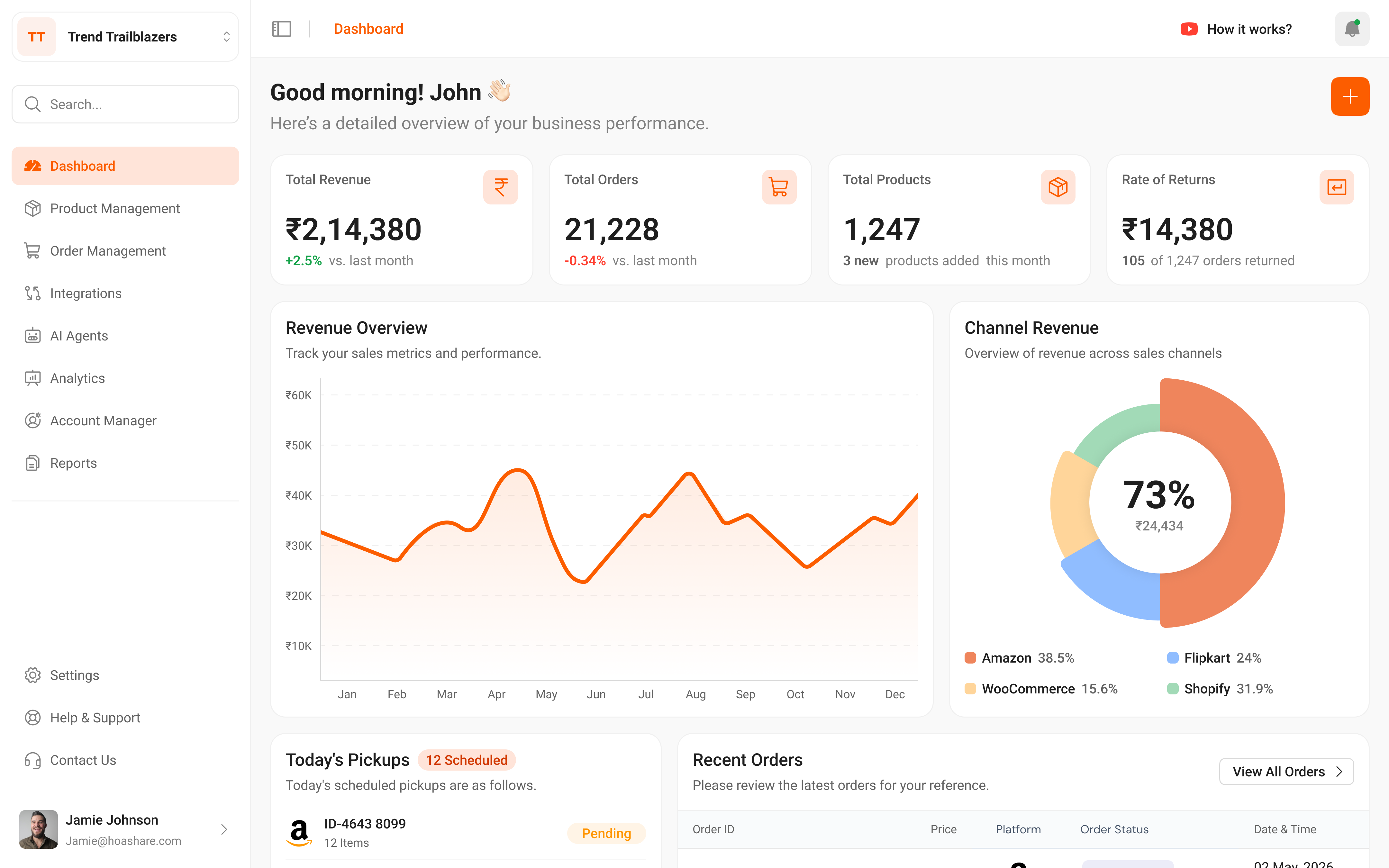
Task: Click the cart icon in Total Orders
Action: pyautogui.click(x=779, y=187)
